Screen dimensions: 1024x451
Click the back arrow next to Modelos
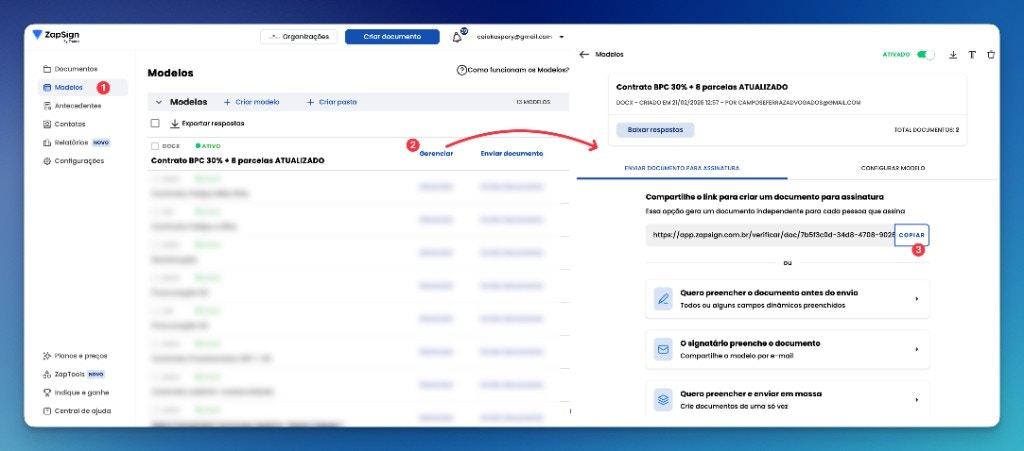[x=584, y=55]
